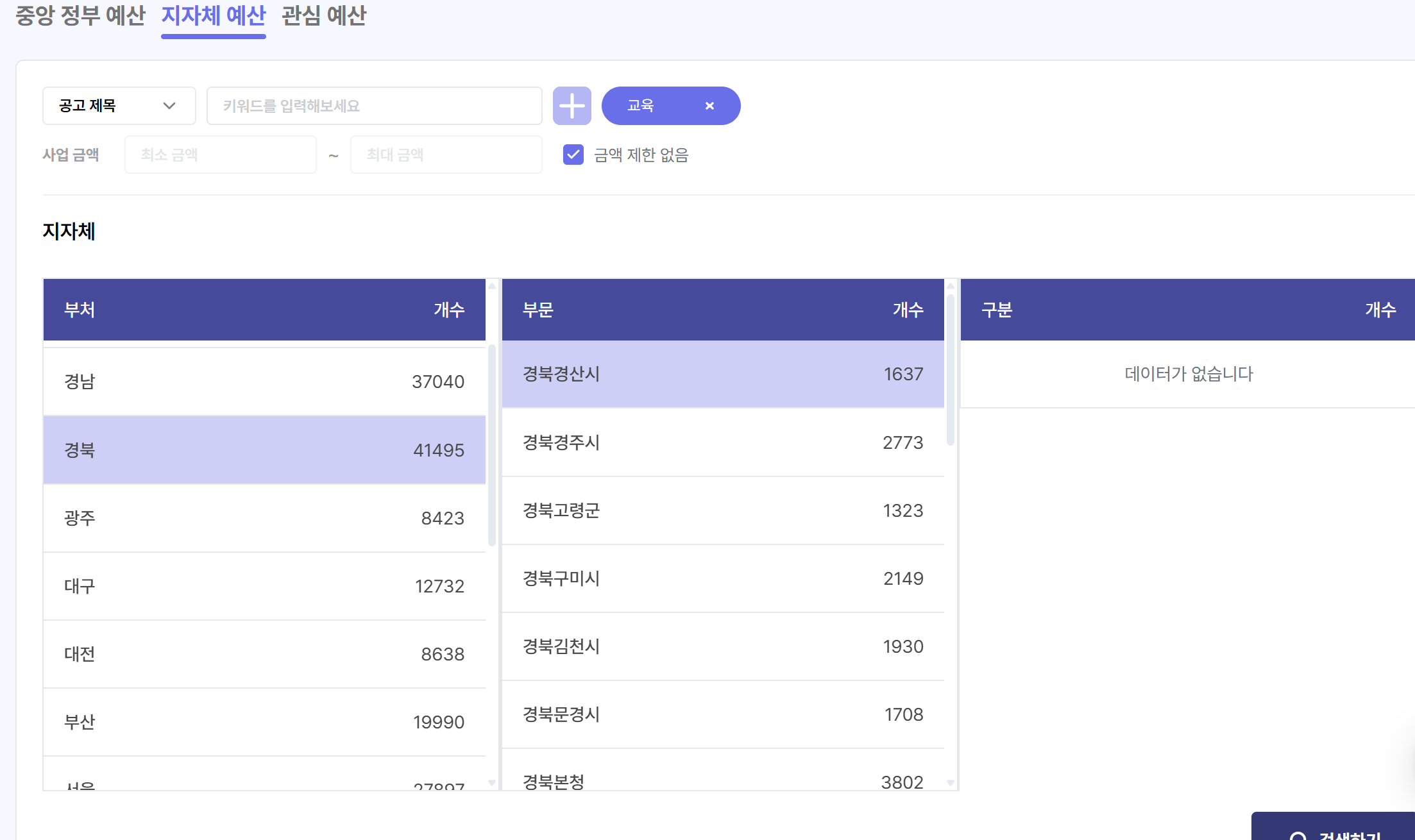Click the keyword input field
The image size is (1415, 840).
[374, 106]
